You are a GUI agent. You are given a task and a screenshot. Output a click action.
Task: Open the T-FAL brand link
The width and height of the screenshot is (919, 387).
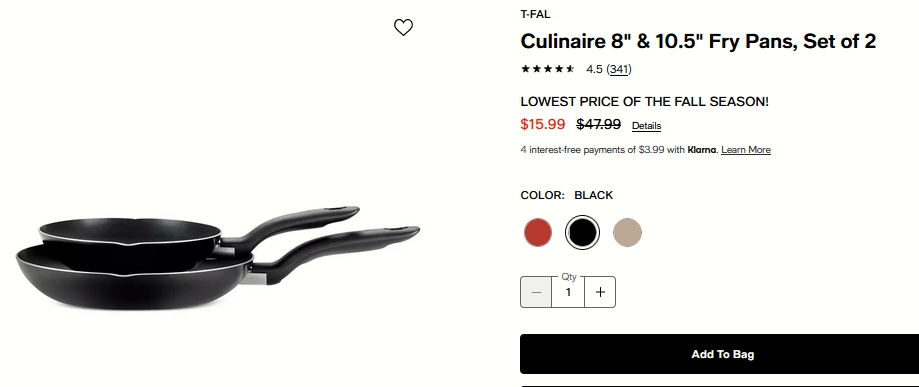(535, 15)
